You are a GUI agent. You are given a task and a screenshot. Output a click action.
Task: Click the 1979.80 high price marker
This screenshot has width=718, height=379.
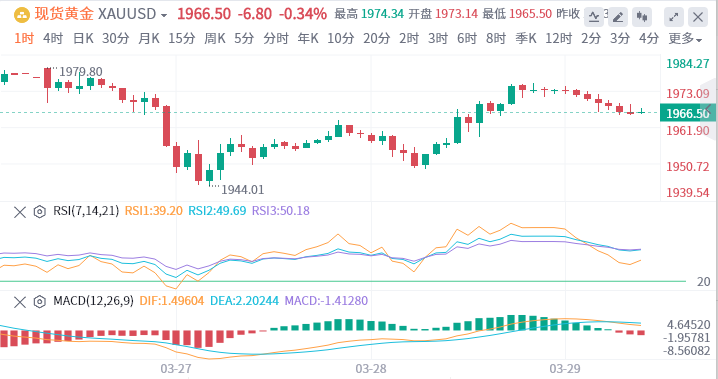coord(81,72)
